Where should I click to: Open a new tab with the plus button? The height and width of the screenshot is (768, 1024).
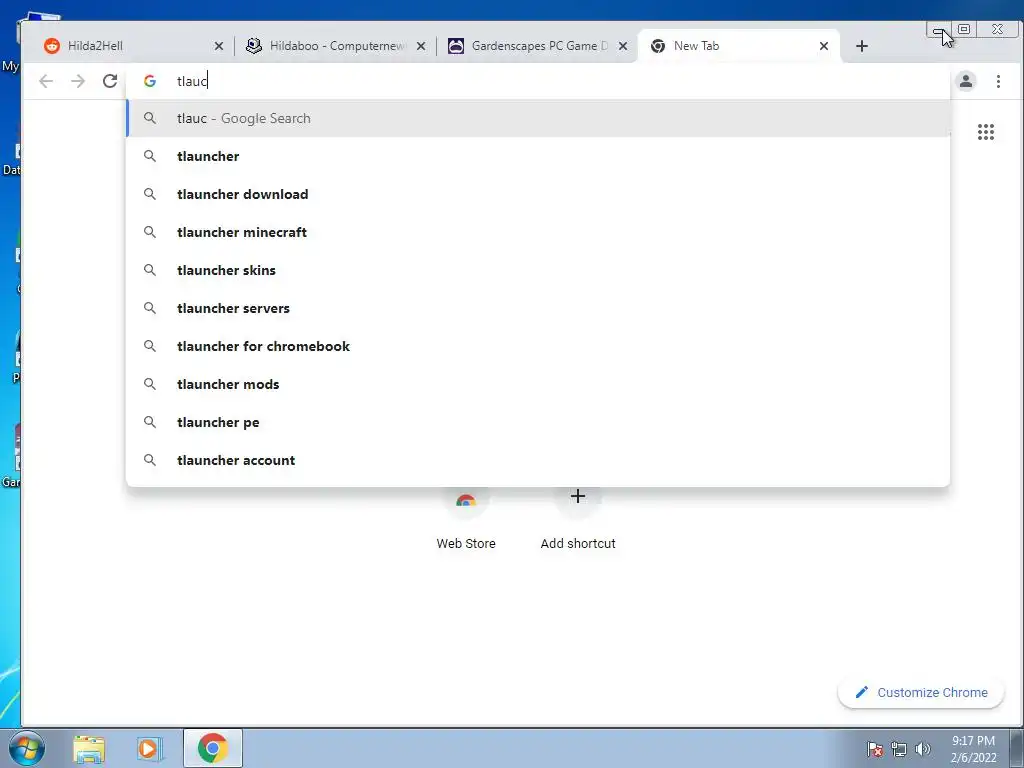tap(861, 46)
